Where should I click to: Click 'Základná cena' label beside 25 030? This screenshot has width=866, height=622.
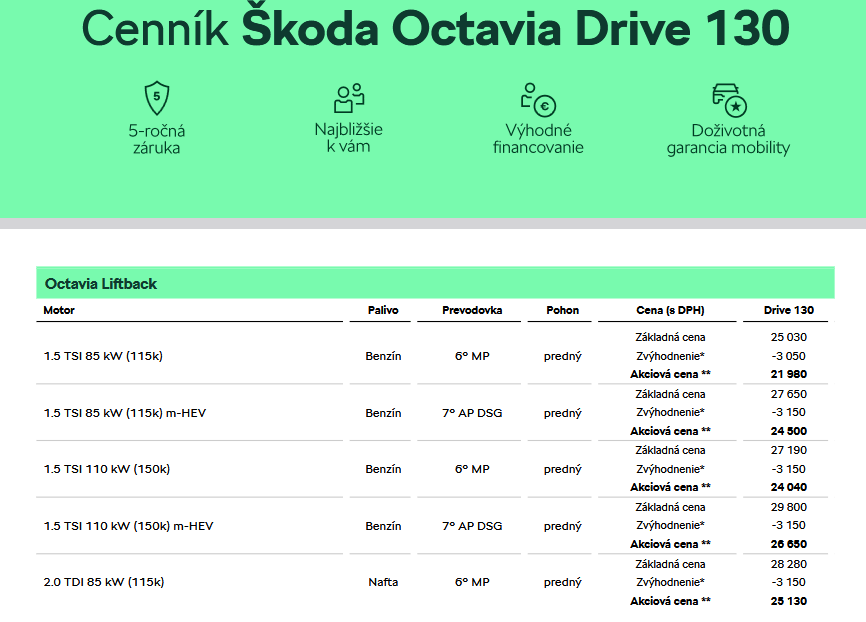click(670, 337)
